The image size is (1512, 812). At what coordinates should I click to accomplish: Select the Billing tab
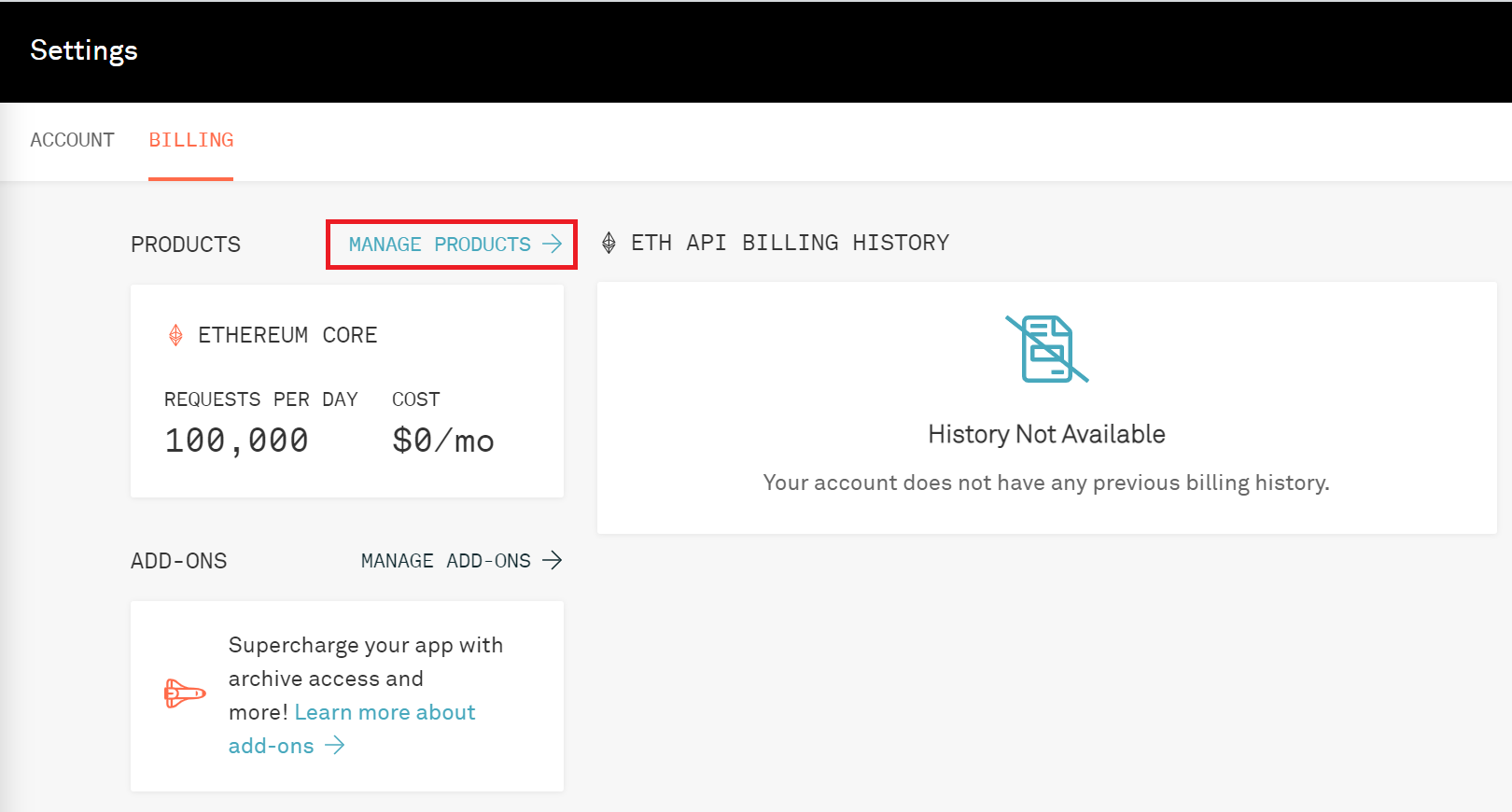(191, 140)
